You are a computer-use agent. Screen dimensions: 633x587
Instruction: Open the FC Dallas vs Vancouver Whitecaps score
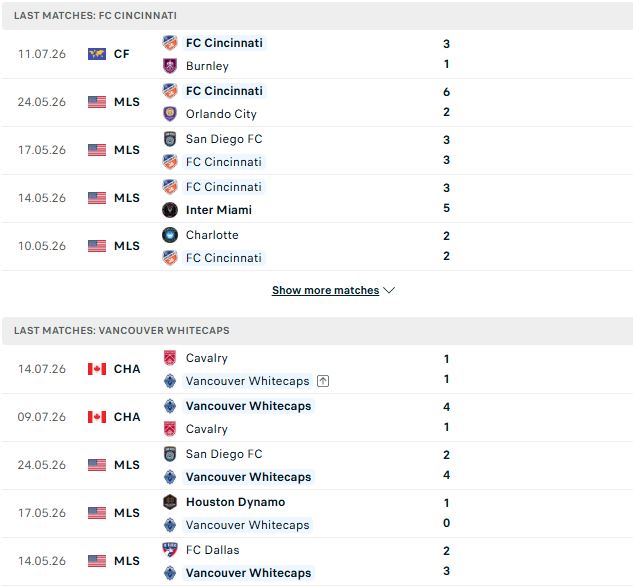pos(446,561)
